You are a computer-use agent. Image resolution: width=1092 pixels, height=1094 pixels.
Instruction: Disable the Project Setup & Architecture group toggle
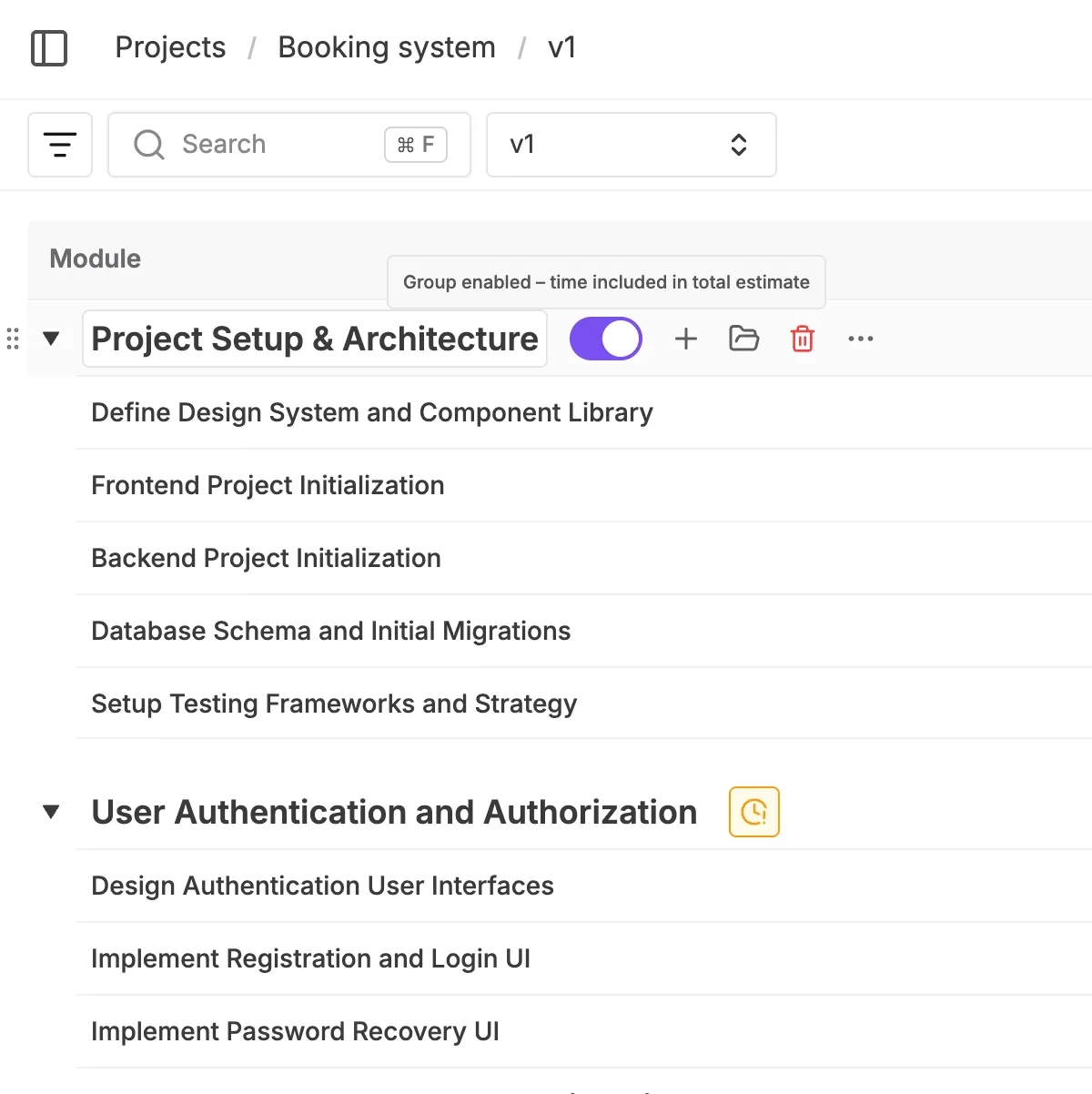(x=605, y=339)
